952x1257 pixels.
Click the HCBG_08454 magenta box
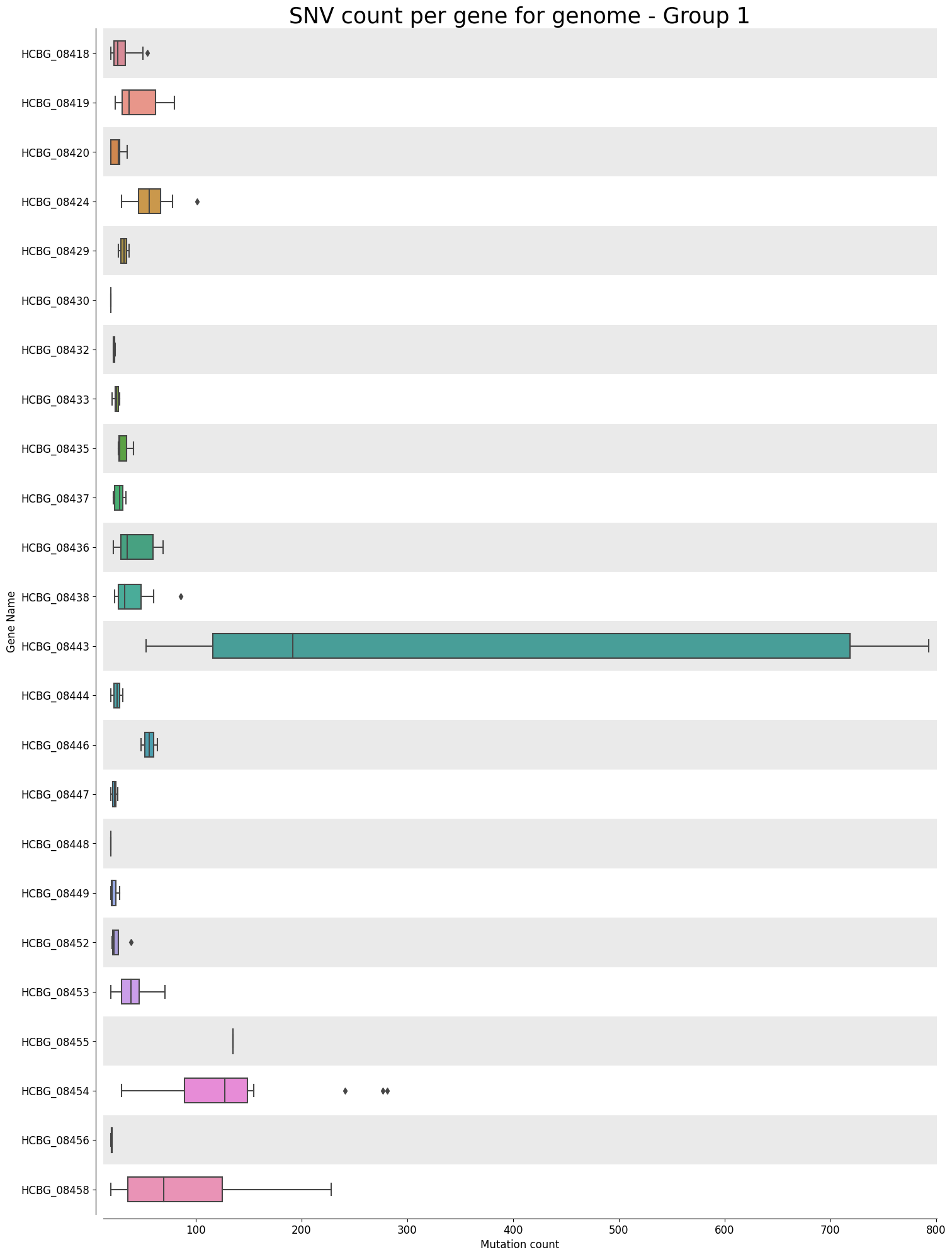point(216,1091)
